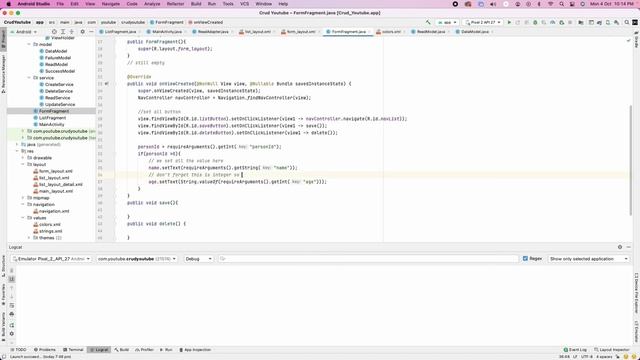Open the app run configuration dropdown
Screen dimensions: 640x360
pyautogui.click(x=447, y=22)
